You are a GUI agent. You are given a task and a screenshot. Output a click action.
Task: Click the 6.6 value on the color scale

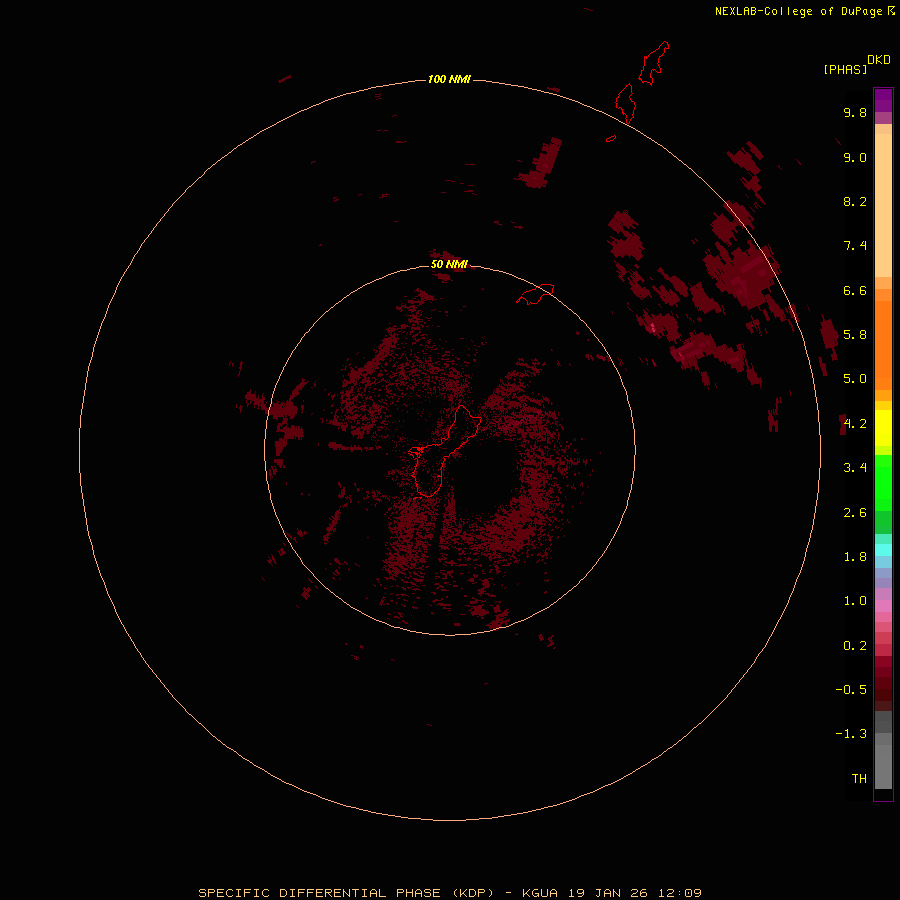(855, 290)
